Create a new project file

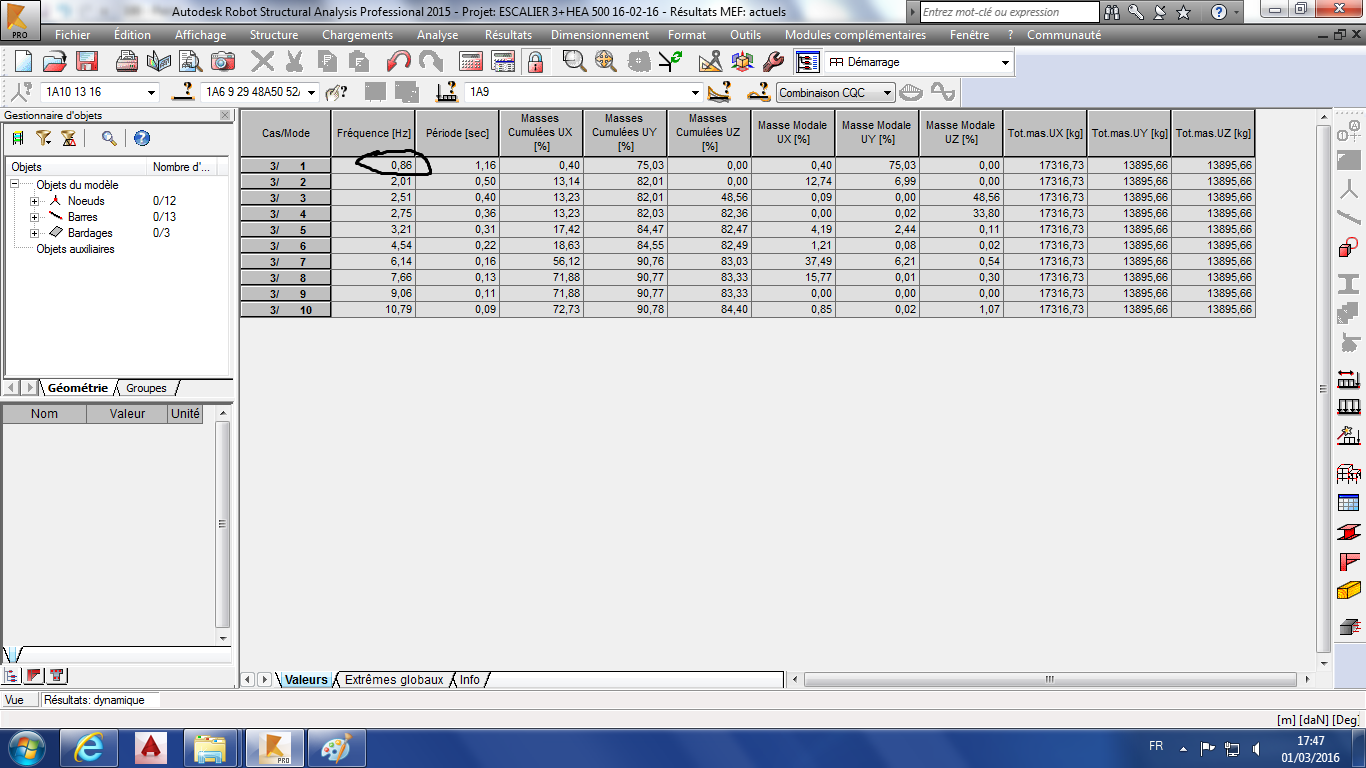tap(23, 62)
